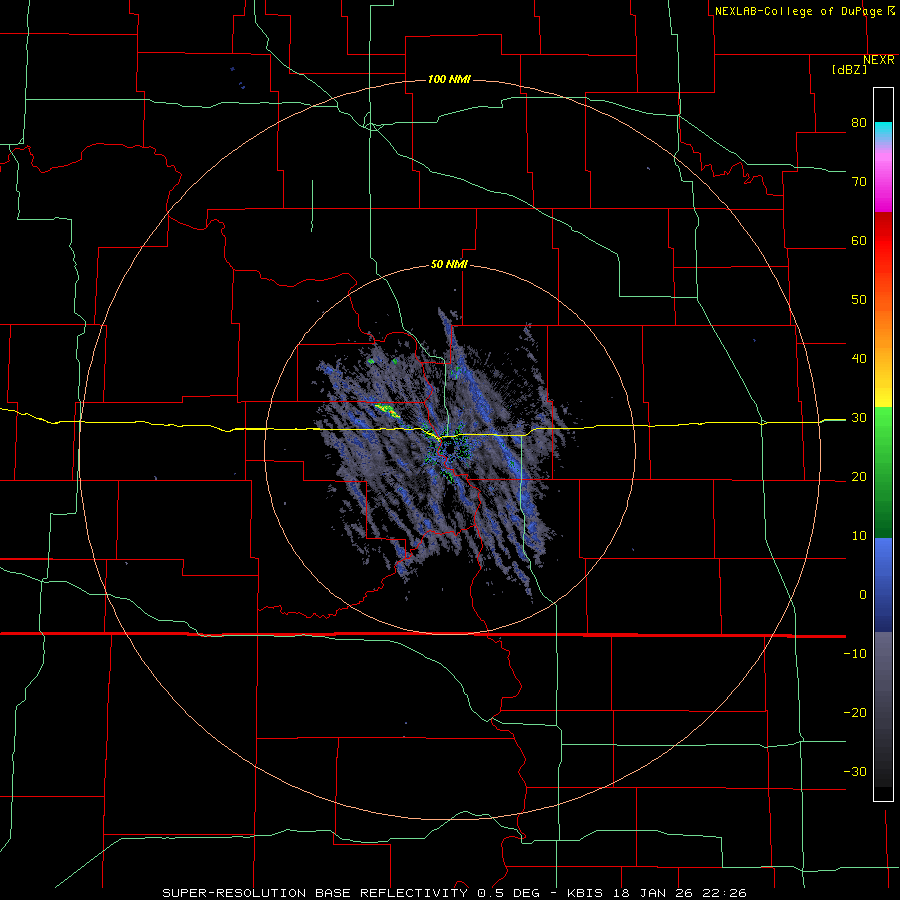Viewport: 900px width, 900px height.
Task: Click the -30 dBZ scale value
Action: click(x=855, y=771)
